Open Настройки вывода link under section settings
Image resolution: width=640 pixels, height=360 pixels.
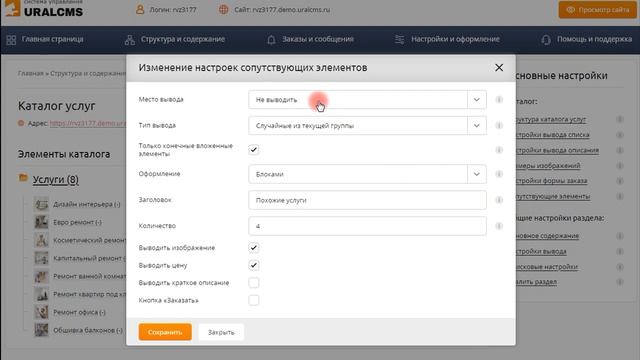click(x=541, y=251)
